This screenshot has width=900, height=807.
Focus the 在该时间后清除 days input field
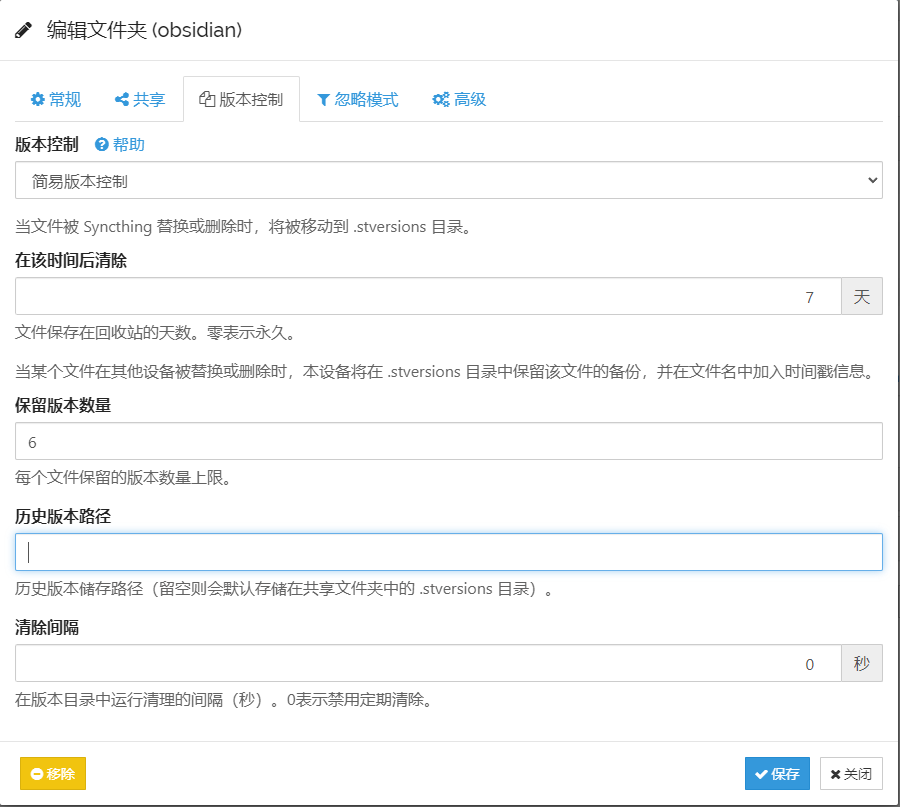click(x=428, y=297)
